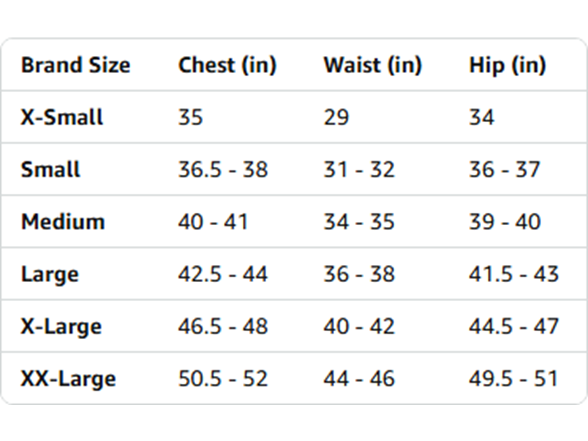Click the Small hip value 36 - 37
This screenshot has width=588, height=441.
click(x=504, y=169)
